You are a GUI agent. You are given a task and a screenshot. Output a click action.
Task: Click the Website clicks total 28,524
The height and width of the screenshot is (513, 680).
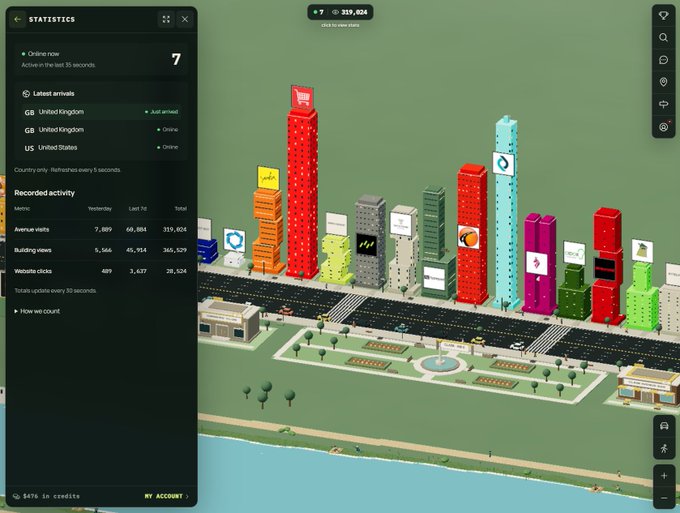(176, 271)
